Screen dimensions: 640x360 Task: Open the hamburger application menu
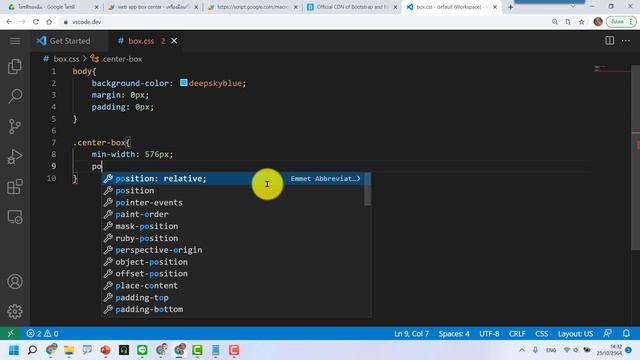pyautogui.click(x=15, y=41)
